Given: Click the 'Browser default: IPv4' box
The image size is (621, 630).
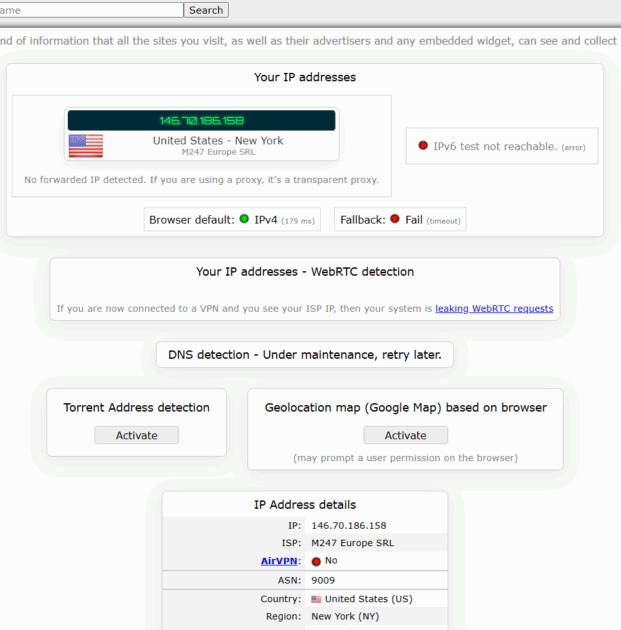Looking at the screenshot, I should point(232,220).
